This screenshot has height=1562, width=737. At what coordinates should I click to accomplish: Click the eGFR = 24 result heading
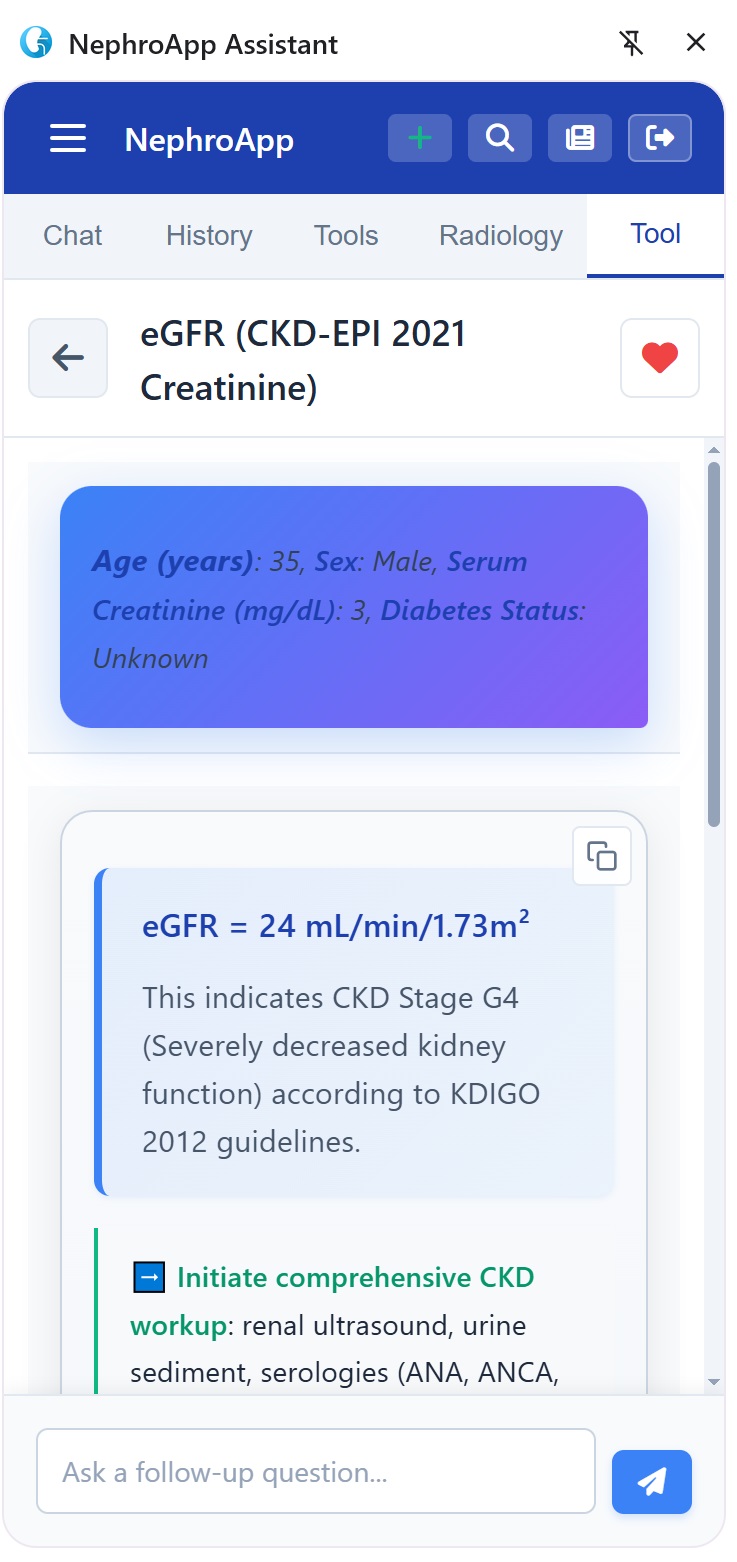(336, 926)
